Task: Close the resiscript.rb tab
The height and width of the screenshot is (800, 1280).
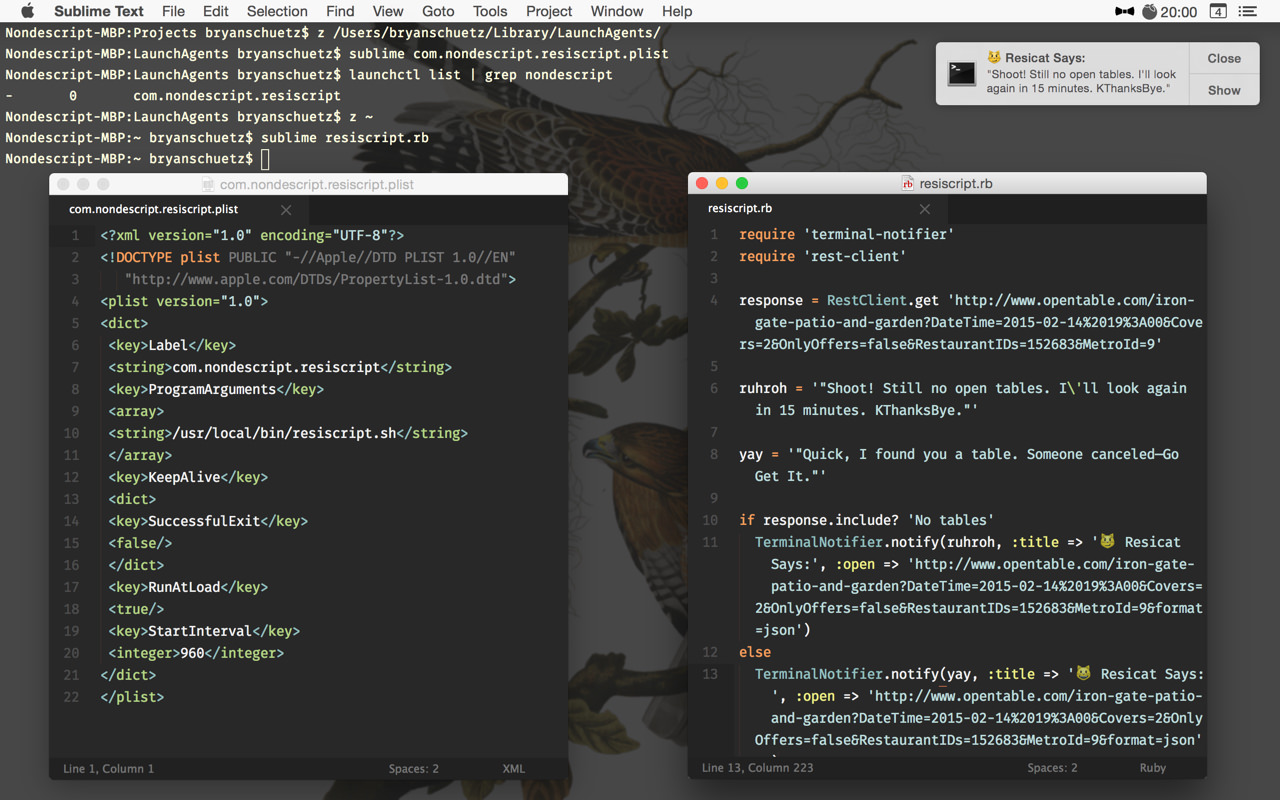Action: click(x=925, y=209)
